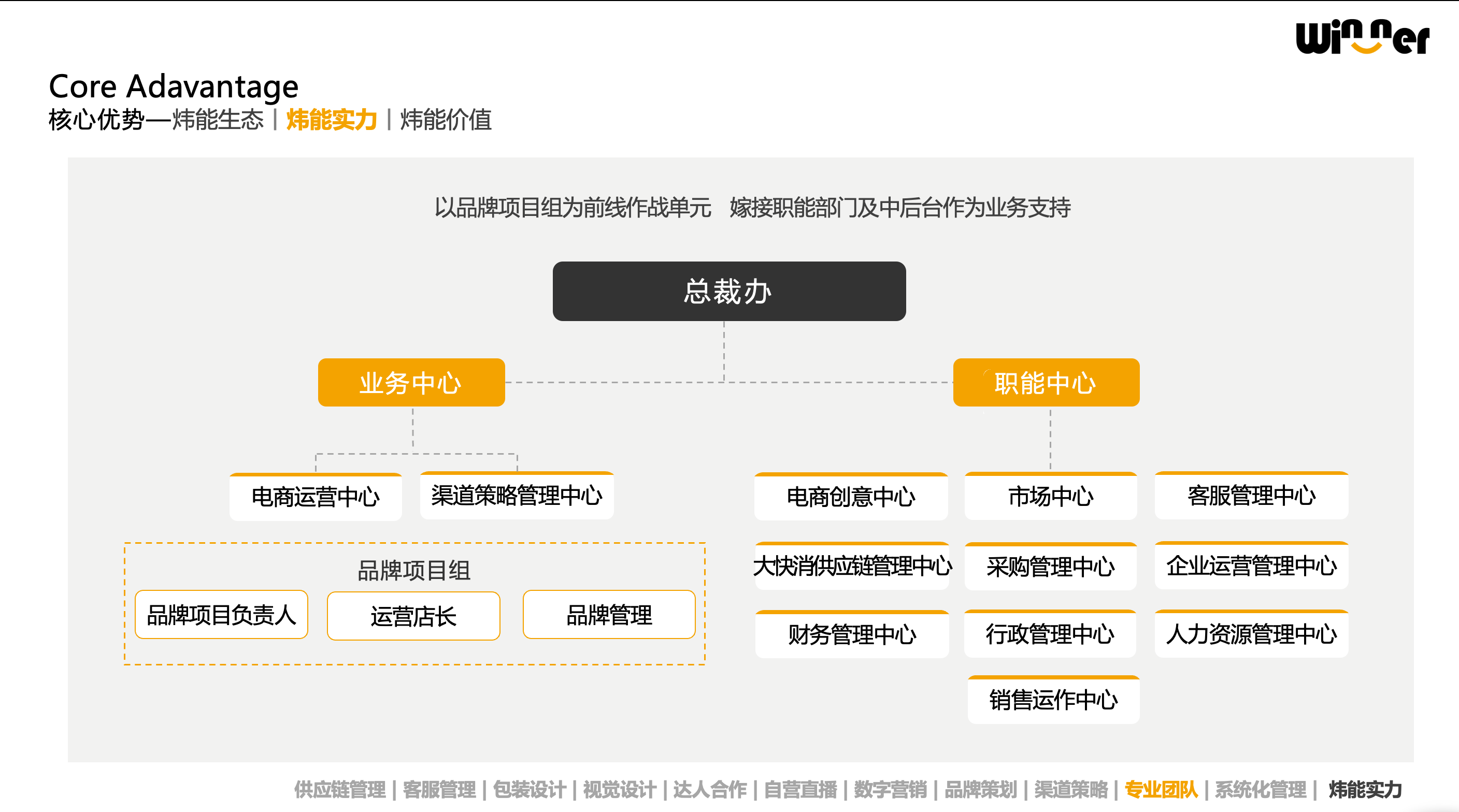Select the 渠道策略管理中心 box
Viewport: 1459px width, 812px height.
517,496
